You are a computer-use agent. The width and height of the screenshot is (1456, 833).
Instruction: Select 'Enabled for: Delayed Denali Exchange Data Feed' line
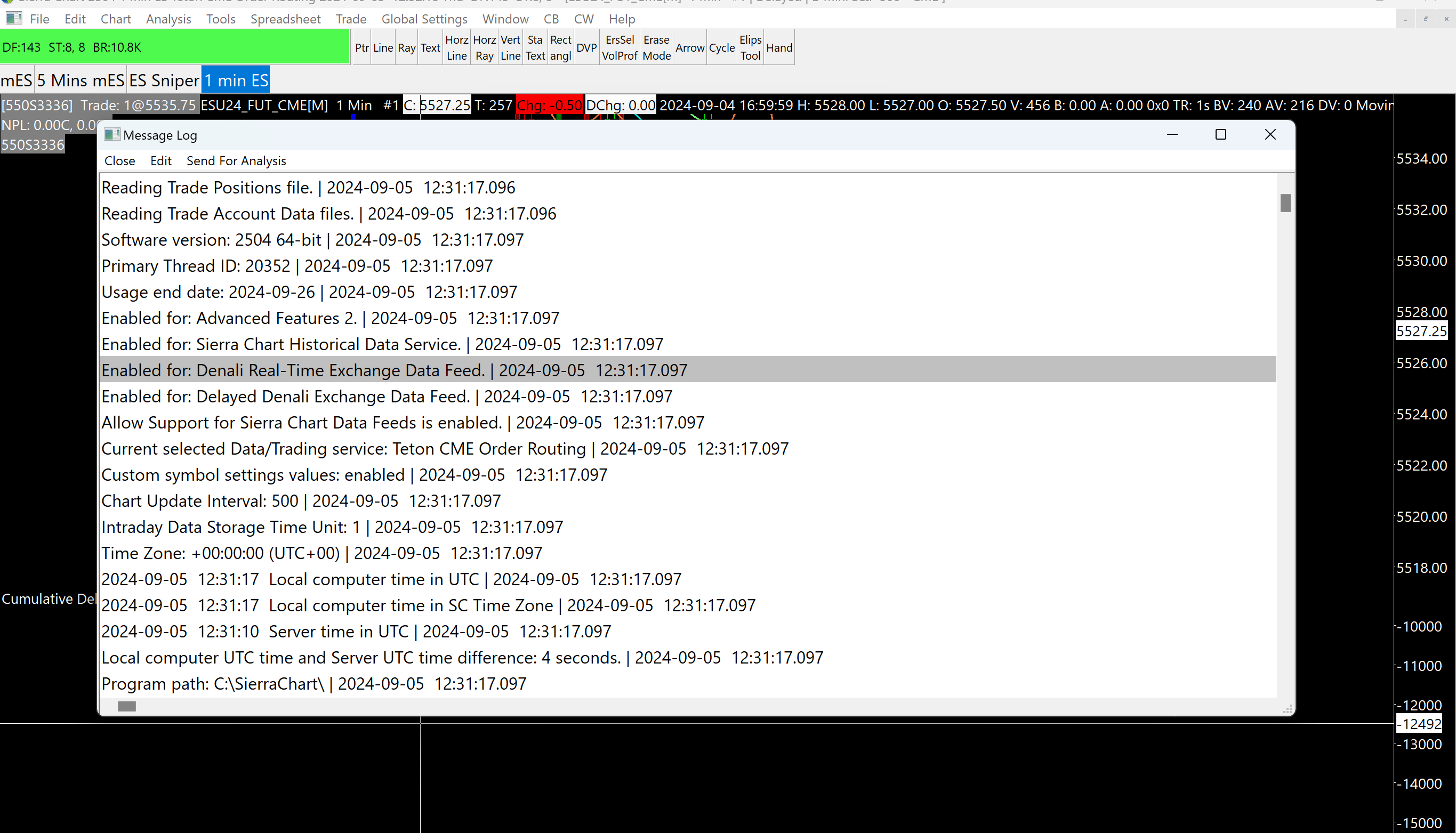688,397
